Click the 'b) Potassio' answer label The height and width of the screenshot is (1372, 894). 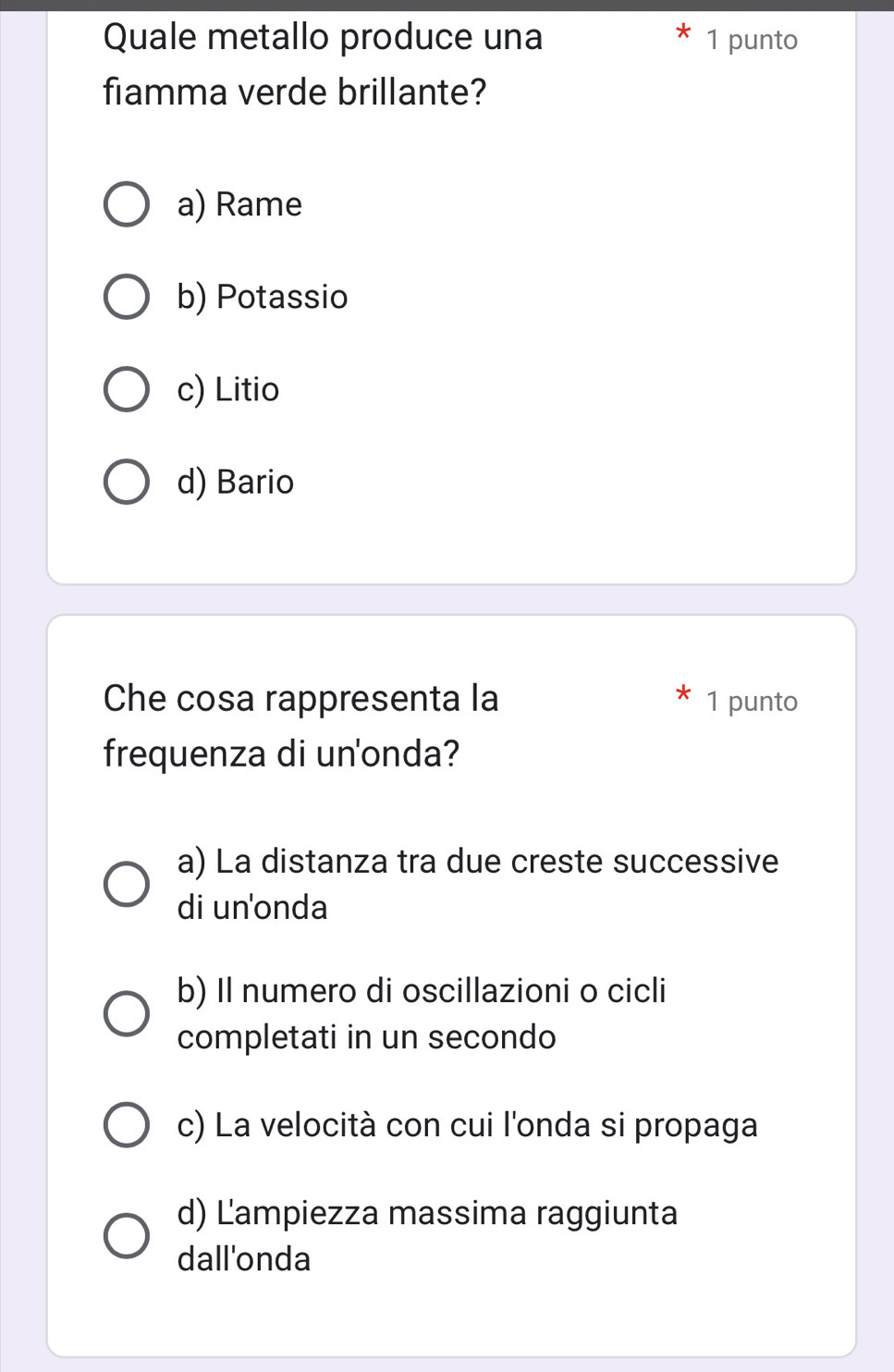[x=263, y=297]
